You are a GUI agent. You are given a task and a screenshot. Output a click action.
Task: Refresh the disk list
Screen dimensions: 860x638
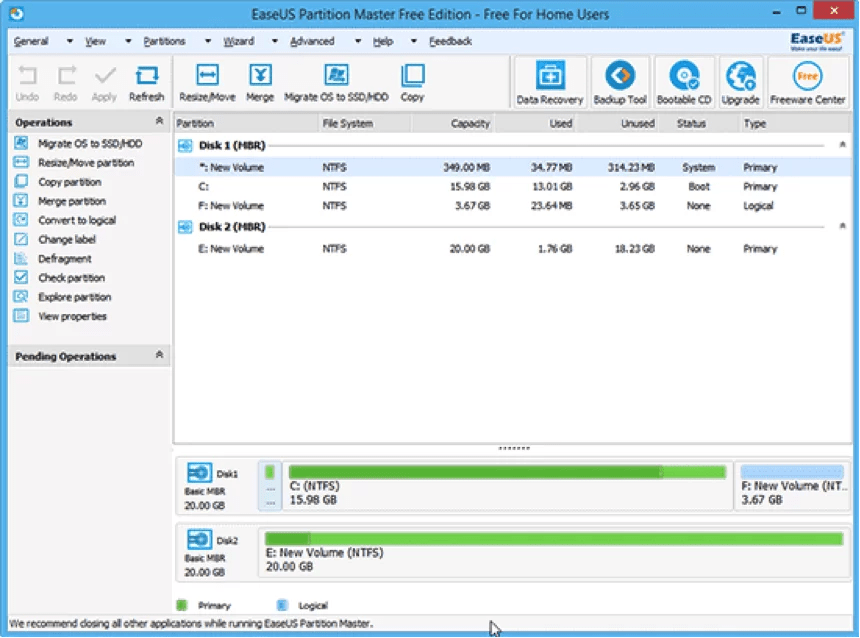click(146, 83)
